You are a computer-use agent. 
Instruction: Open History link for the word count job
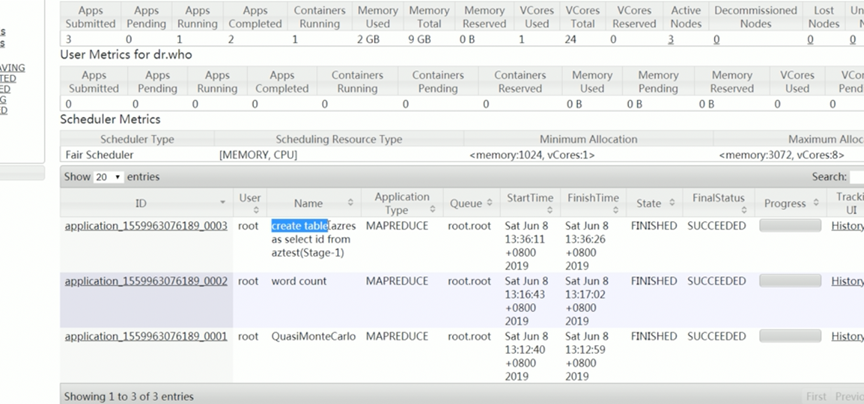pyautogui.click(x=847, y=282)
